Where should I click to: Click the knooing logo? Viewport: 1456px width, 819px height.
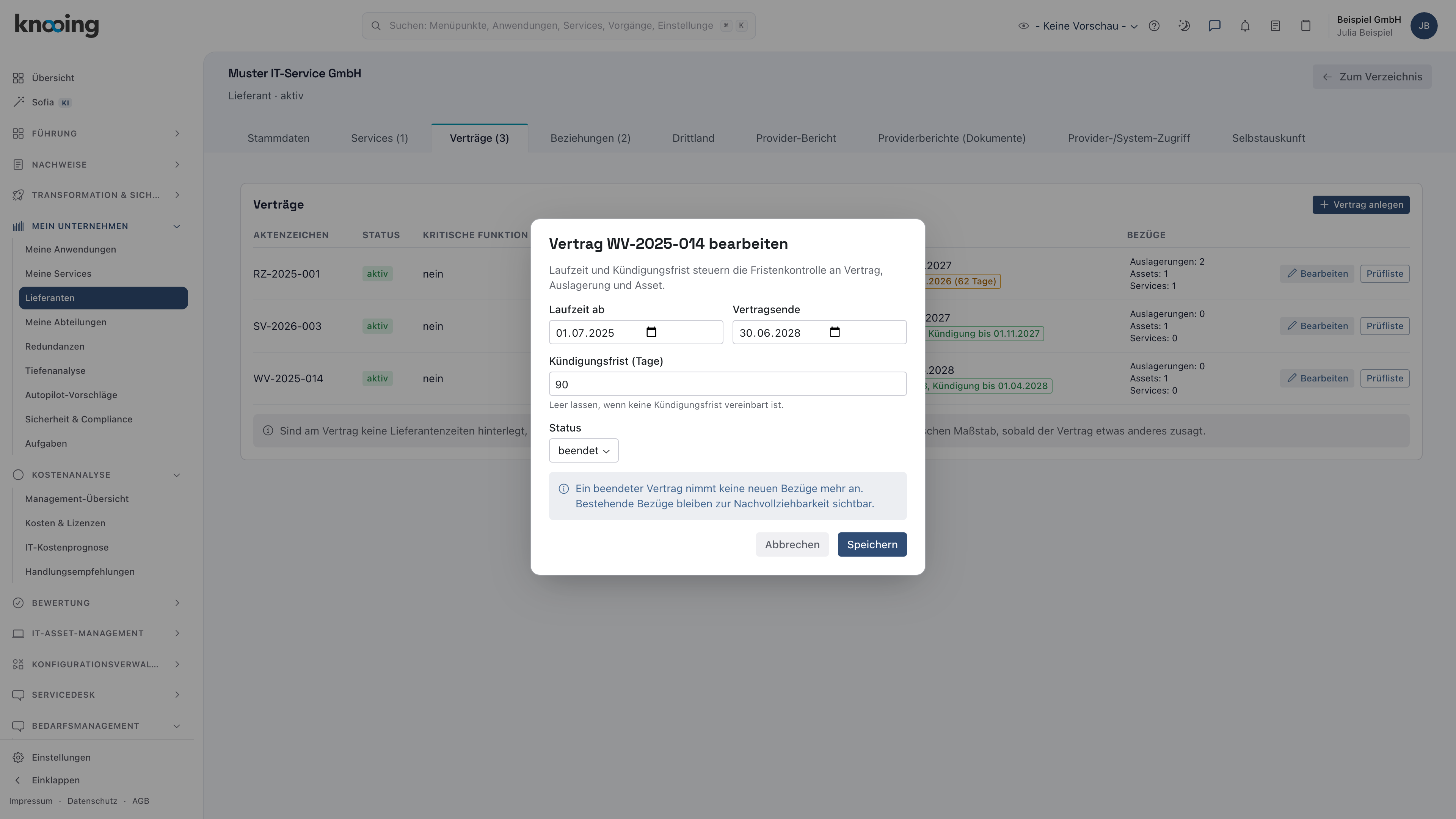(56, 25)
